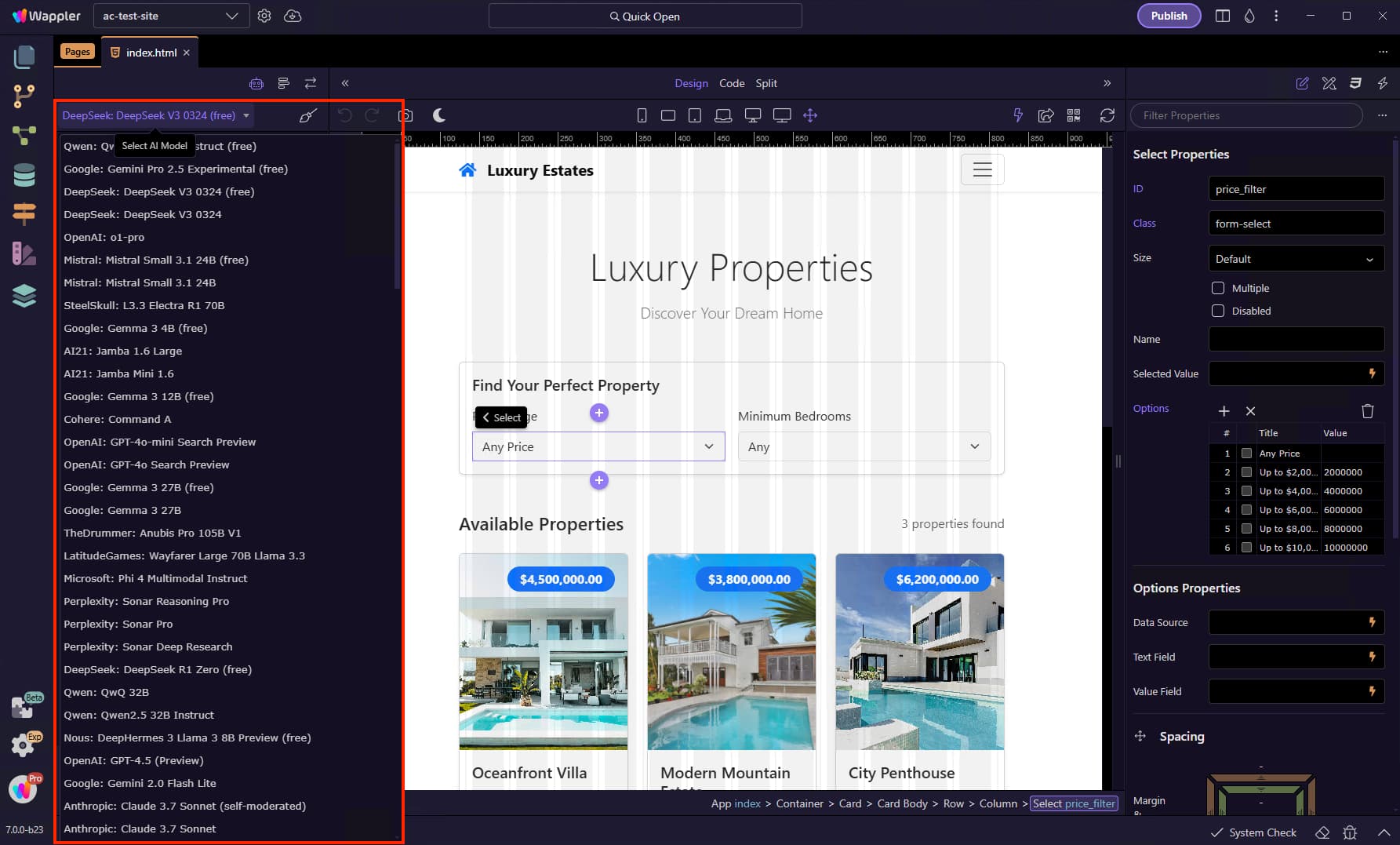Switch to desktop monitor viewport icon

(x=753, y=115)
